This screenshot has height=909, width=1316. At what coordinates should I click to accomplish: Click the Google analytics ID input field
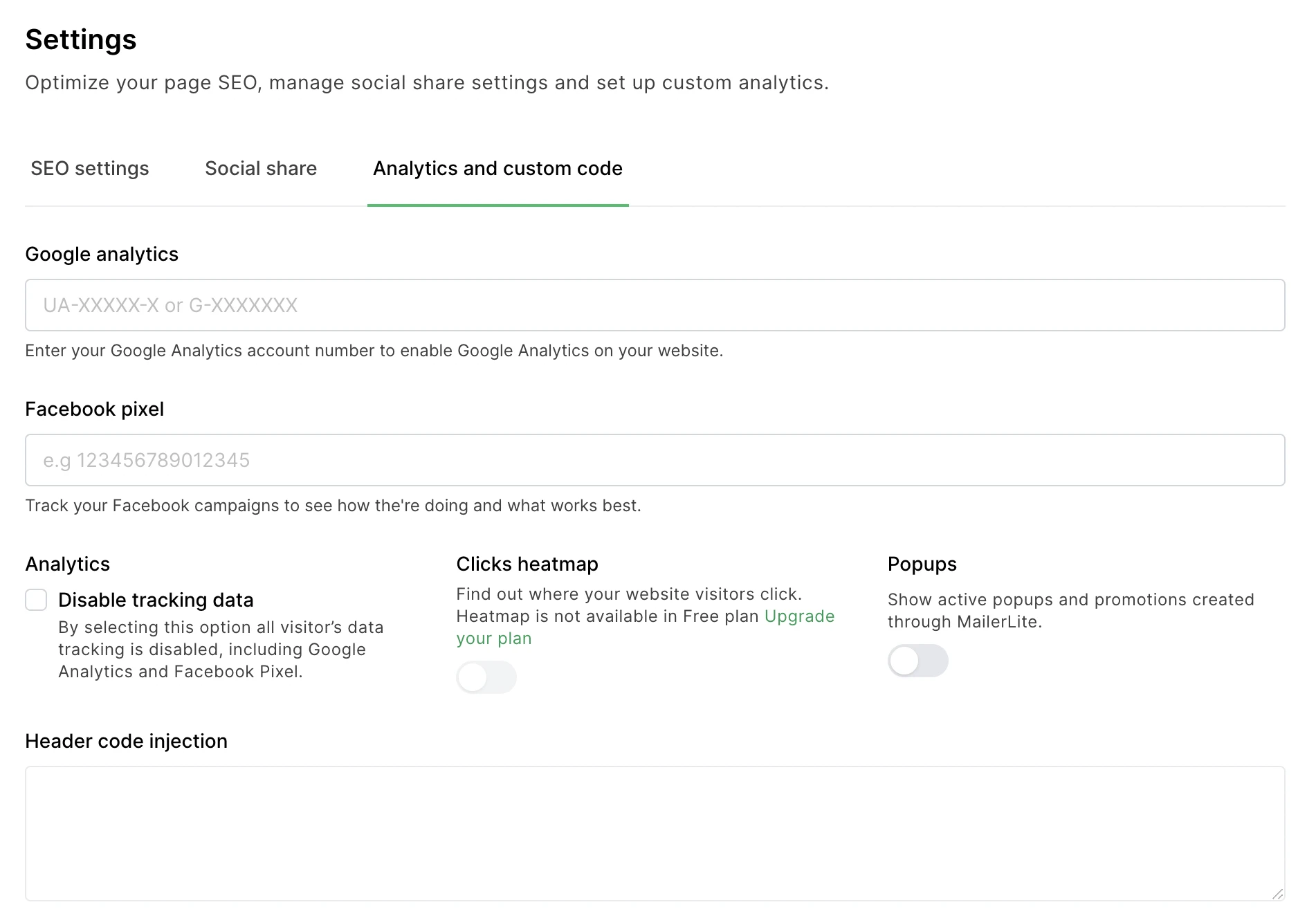tap(655, 305)
